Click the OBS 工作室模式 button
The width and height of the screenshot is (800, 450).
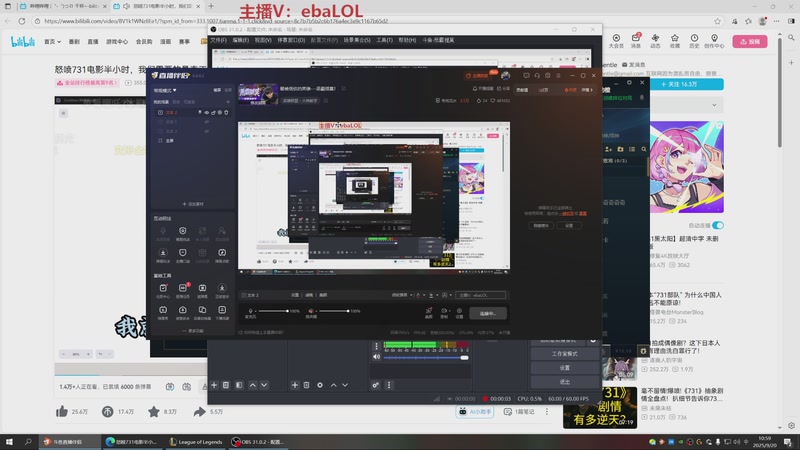pyautogui.click(x=564, y=354)
